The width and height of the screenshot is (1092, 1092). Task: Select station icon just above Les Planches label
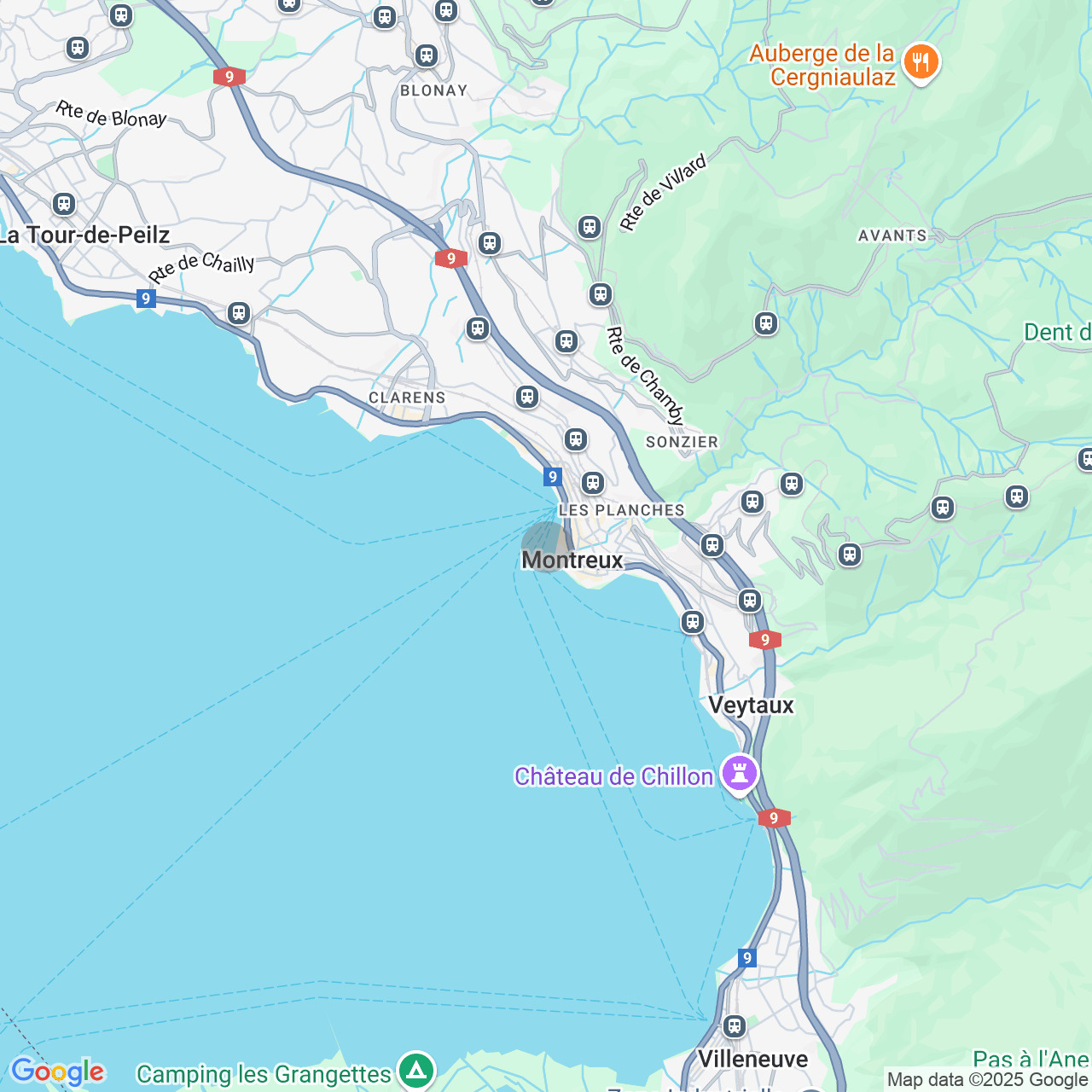tap(593, 483)
